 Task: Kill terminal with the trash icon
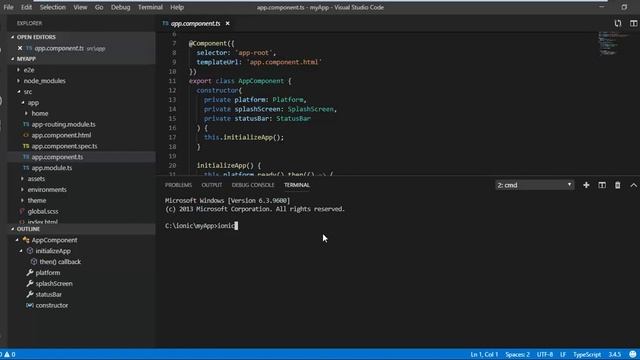618,185
